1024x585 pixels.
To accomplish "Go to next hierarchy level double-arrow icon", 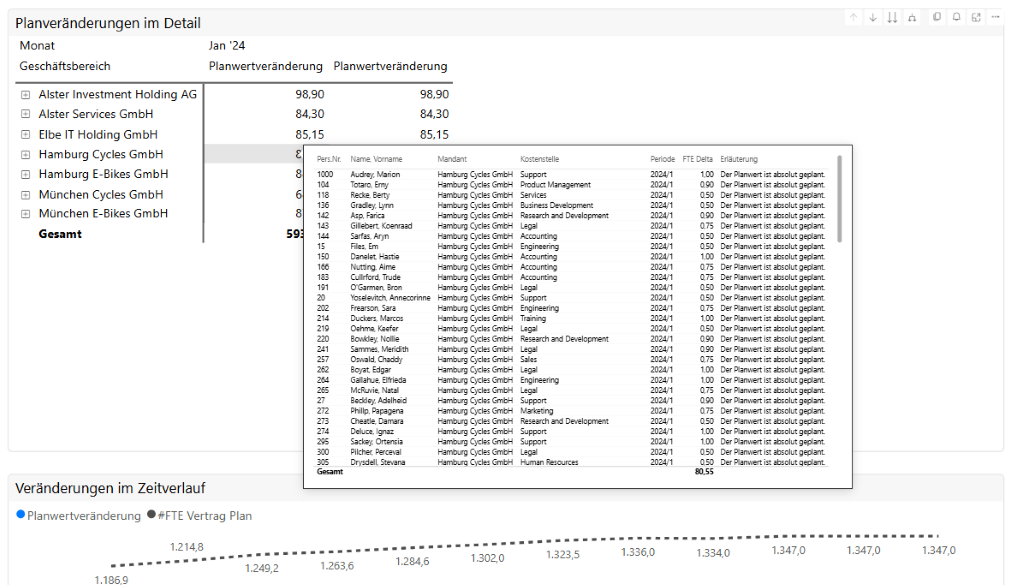I will (892, 18).
